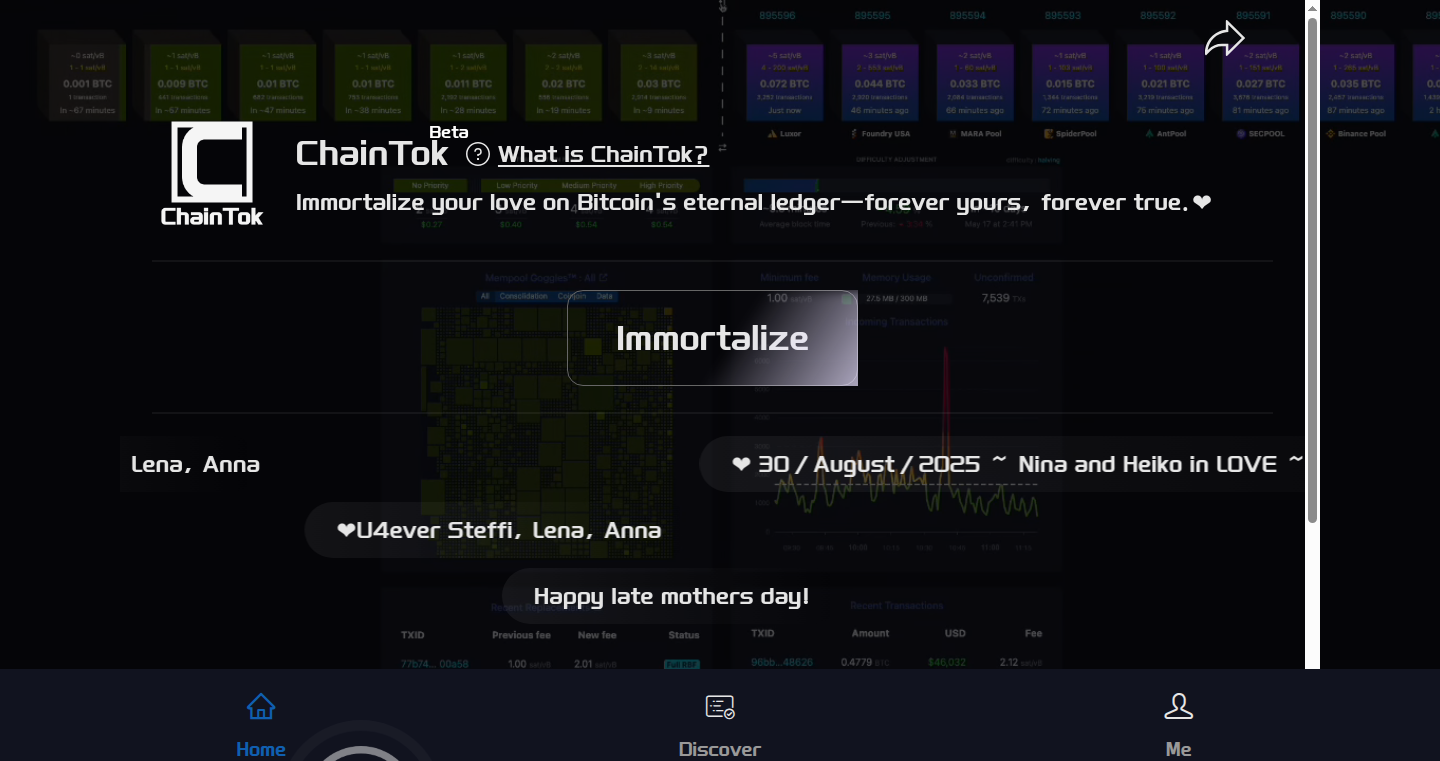This screenshot has width=1440, height=761.
Task: Open the Home tab
Action: click(261, 725)
